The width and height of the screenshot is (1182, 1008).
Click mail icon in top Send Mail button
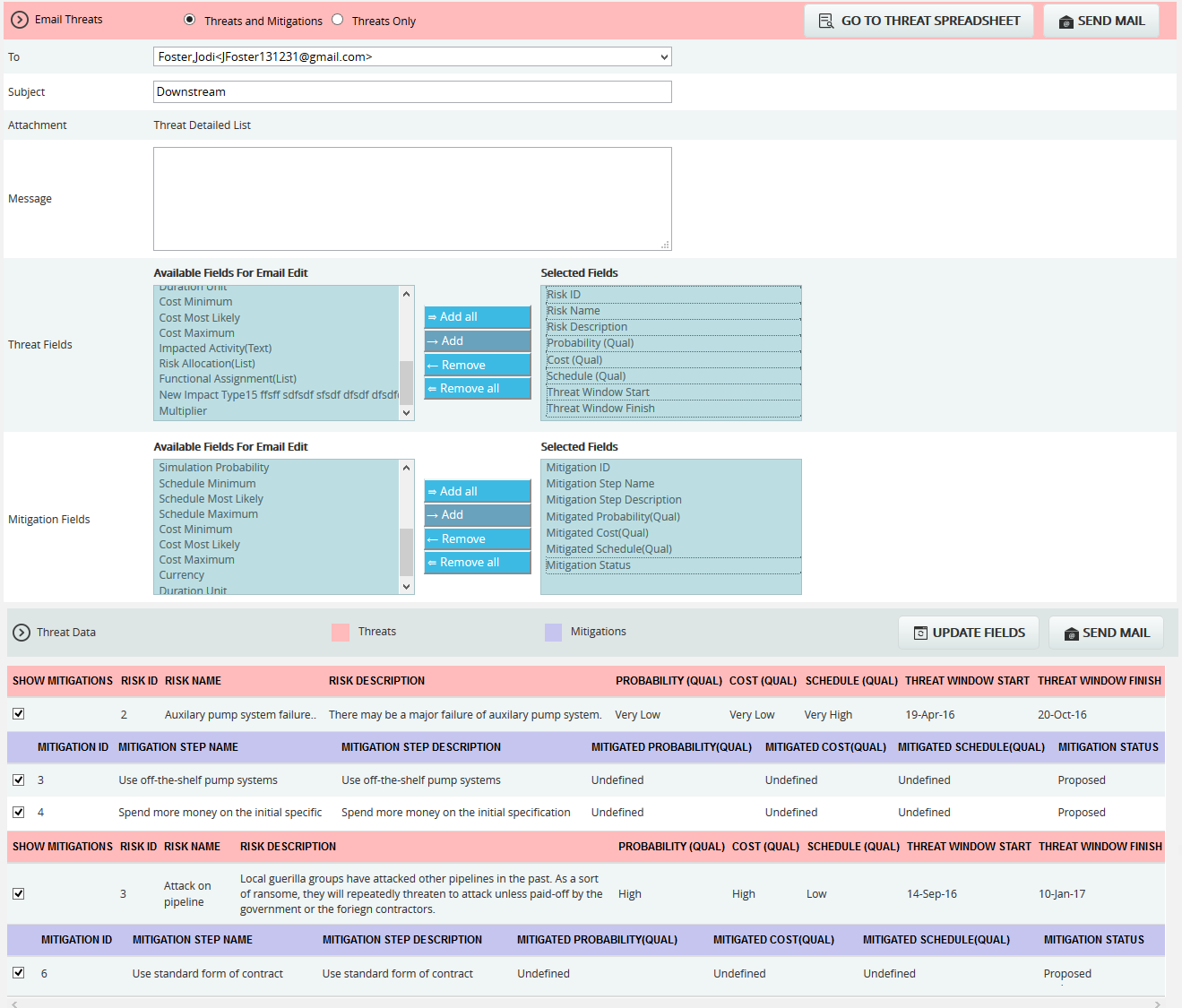click(1066, 22)
